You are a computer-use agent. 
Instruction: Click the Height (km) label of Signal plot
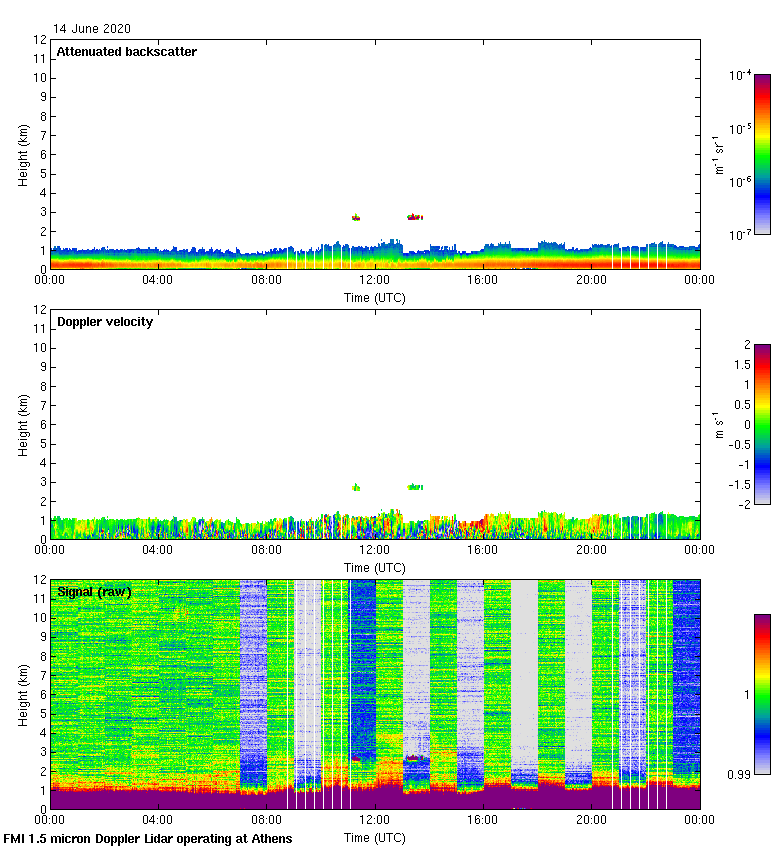[22, 695]
